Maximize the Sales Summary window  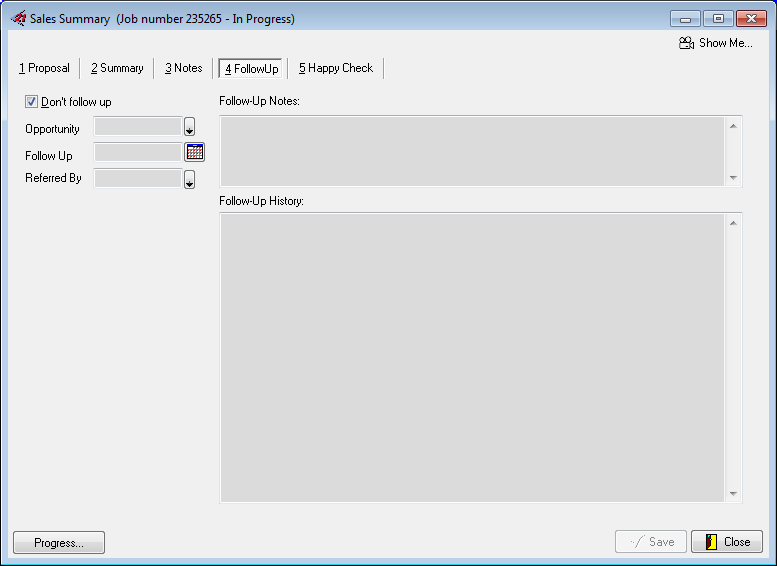tap(718, 19)
